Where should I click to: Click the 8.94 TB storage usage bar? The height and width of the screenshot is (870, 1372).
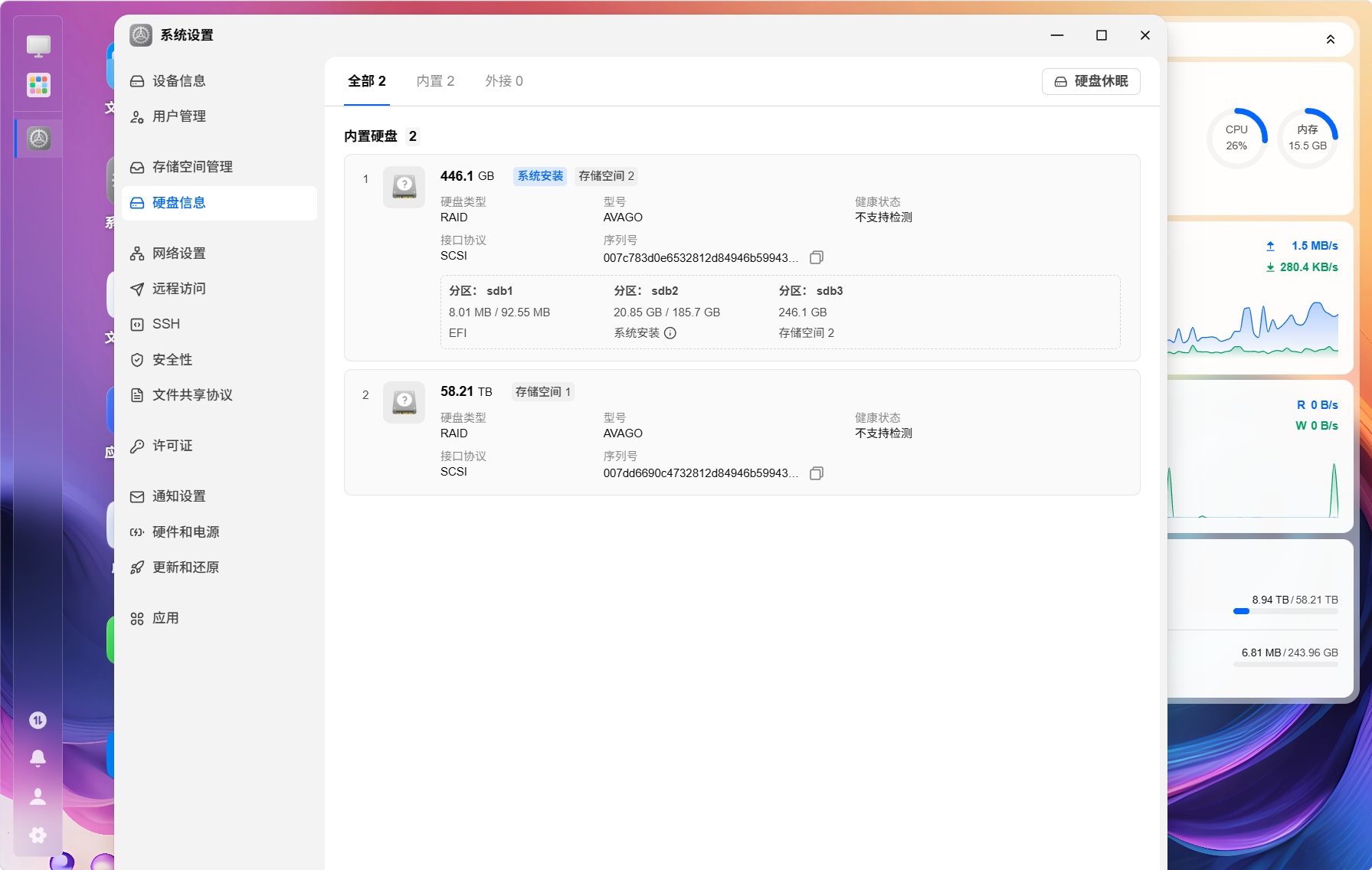click(x=1285, y=611)
